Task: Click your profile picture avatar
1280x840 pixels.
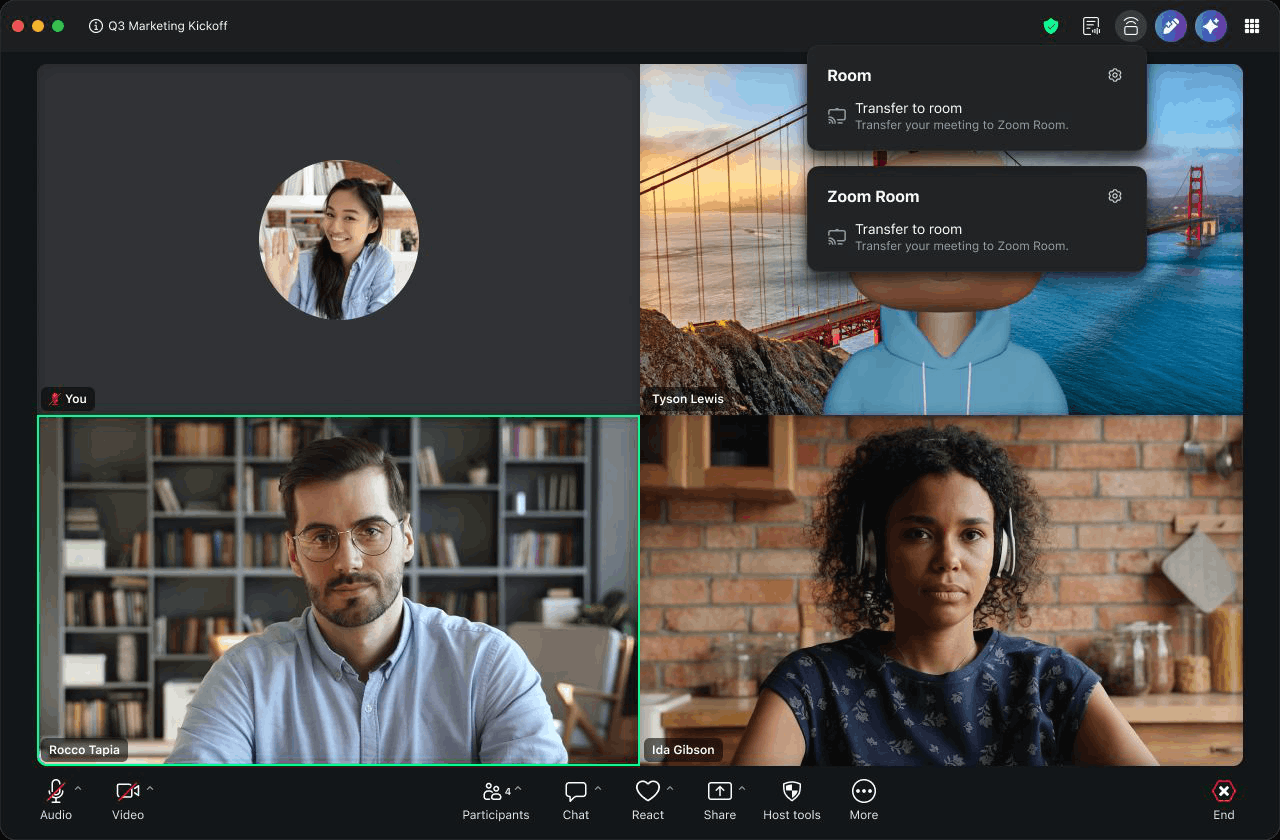Action: [x=339, y=240]
